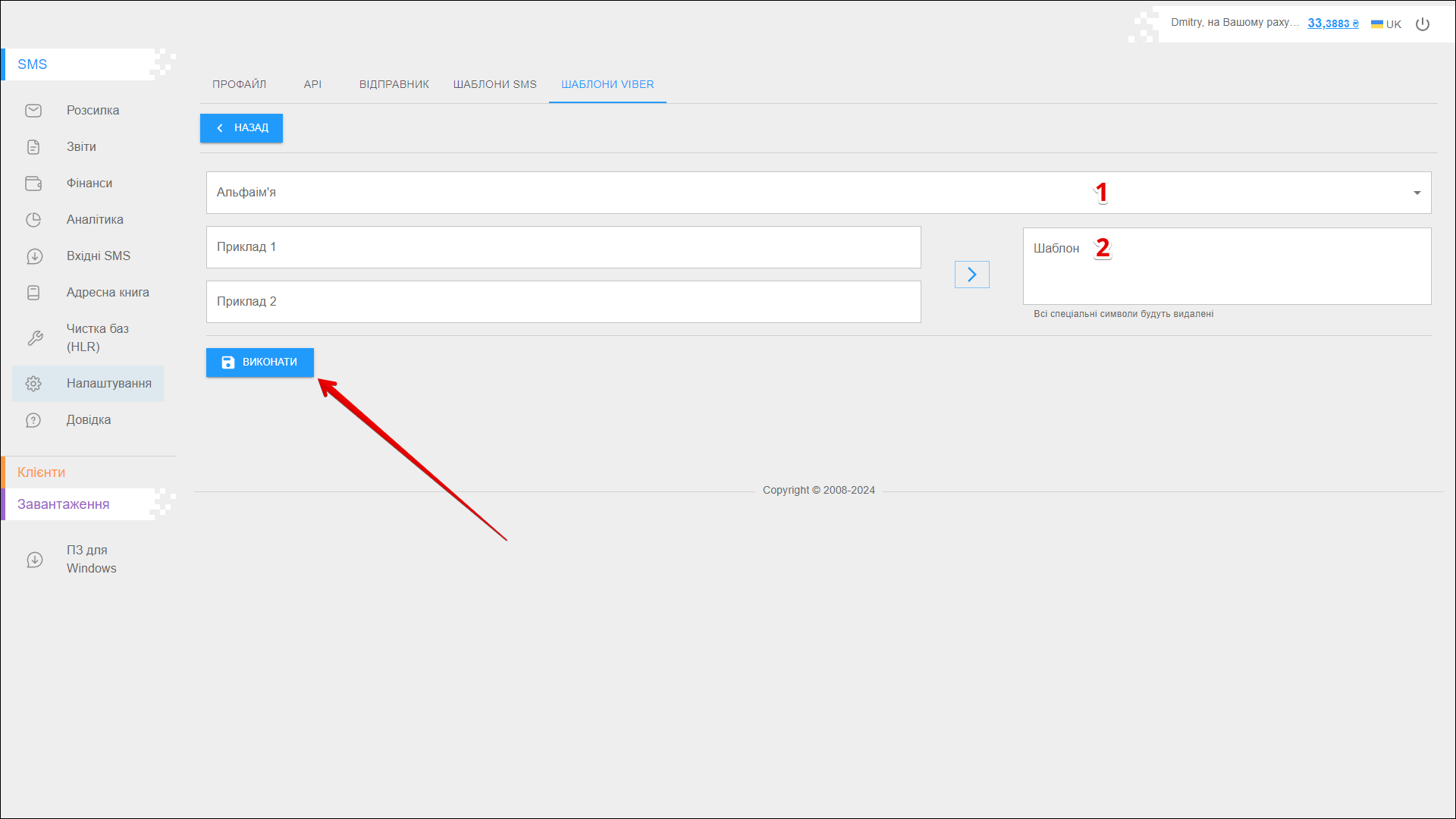
Task: Click the account balance link
Action: [x=1332, y=24]
